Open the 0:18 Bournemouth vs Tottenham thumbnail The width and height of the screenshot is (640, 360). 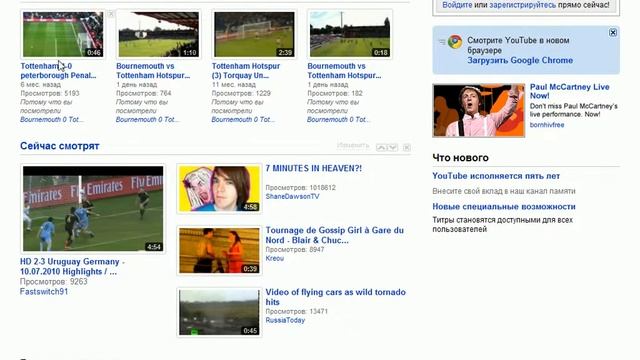click(x=350, y=34)
